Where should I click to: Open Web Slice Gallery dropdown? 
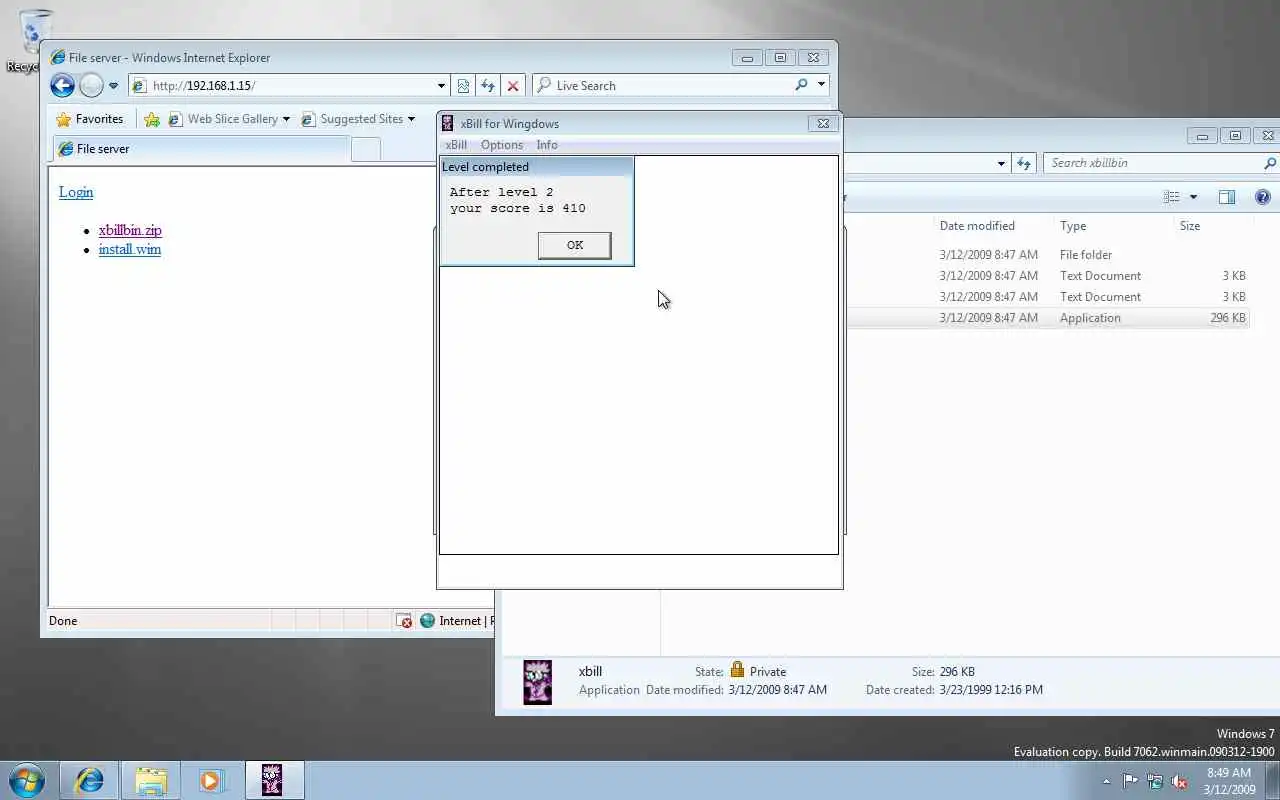pyautogui.click(x=230, y=119)
